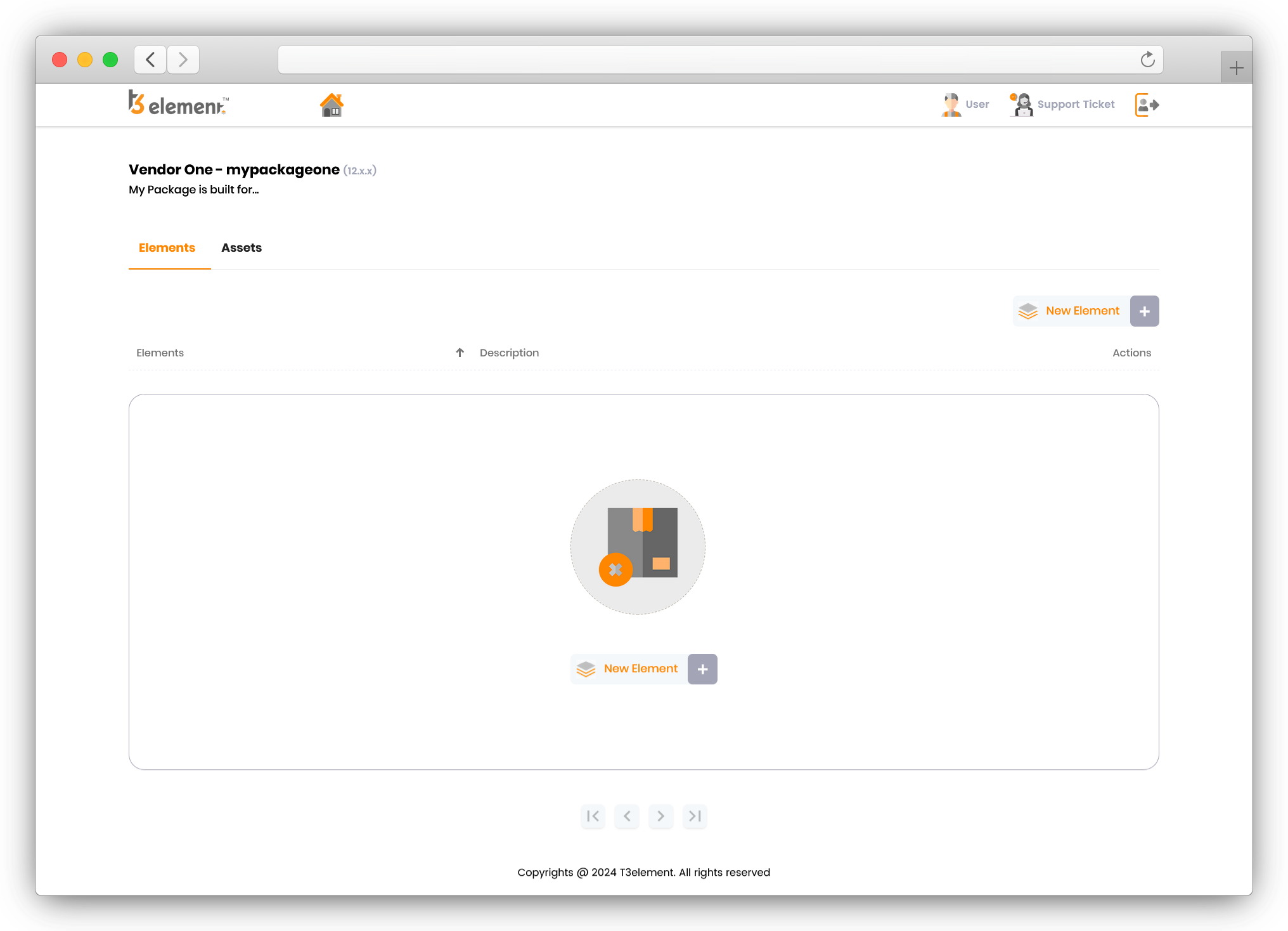Click the center New Element button
Viewport: 1288px width, 931px height.
point(643,669)
